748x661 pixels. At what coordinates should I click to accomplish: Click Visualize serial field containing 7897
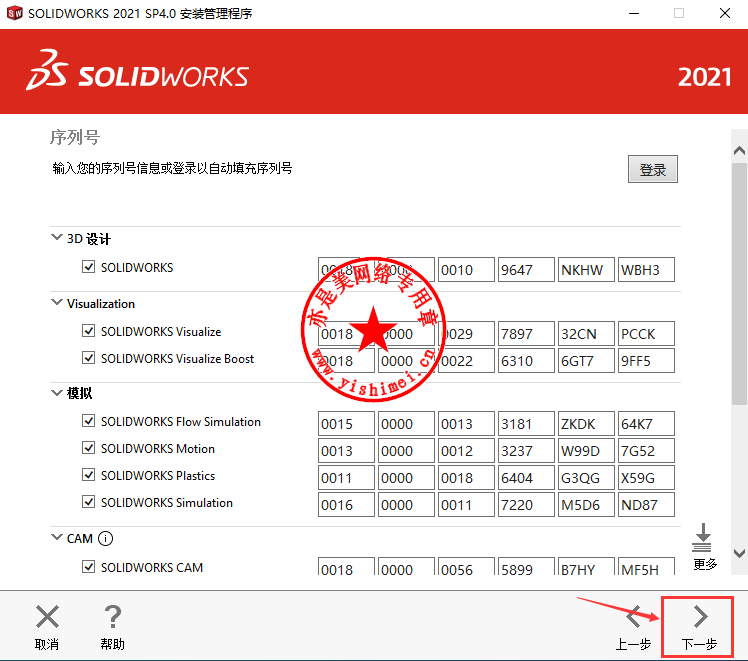(526, 333)
